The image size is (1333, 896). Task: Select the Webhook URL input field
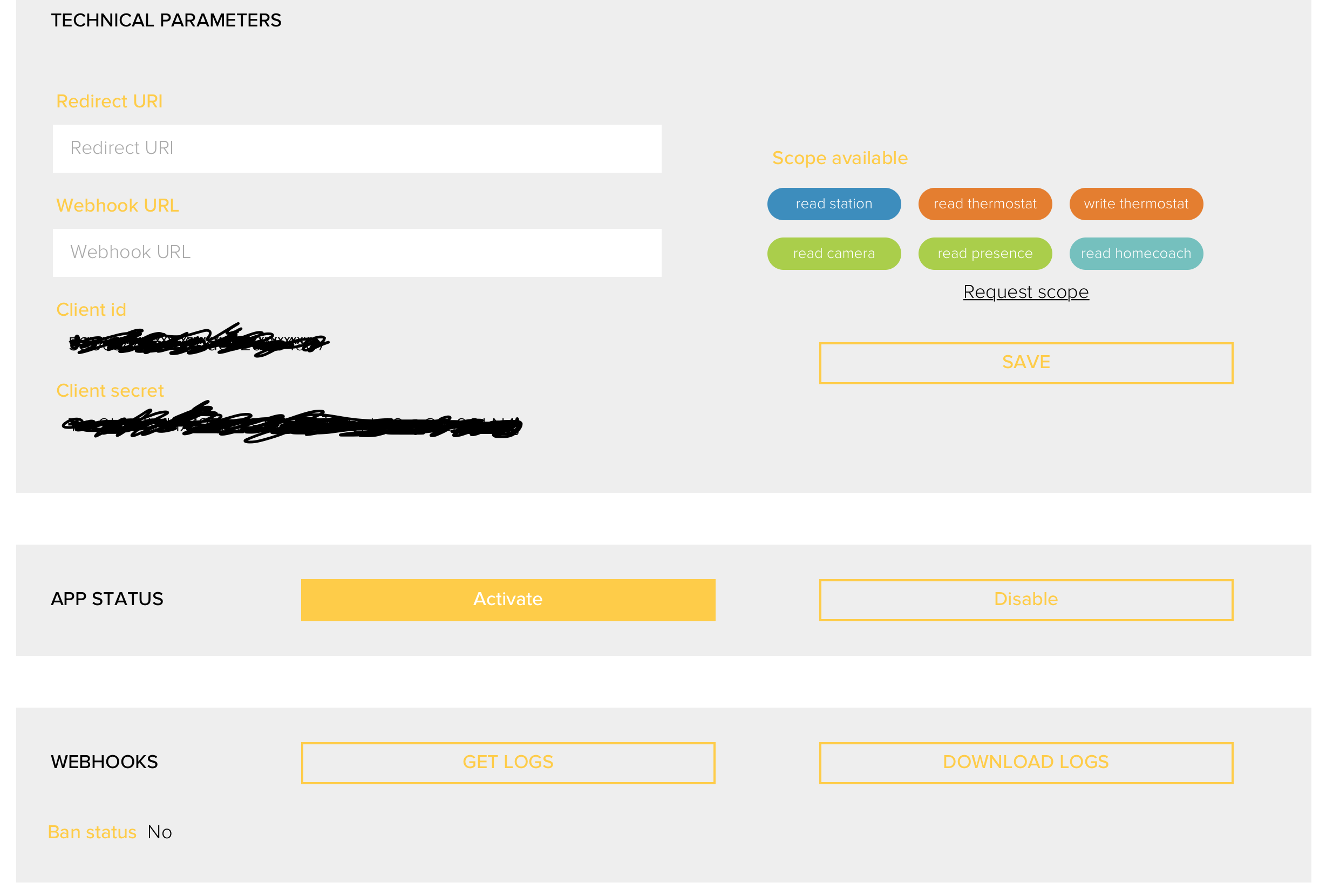coord(357,252)
